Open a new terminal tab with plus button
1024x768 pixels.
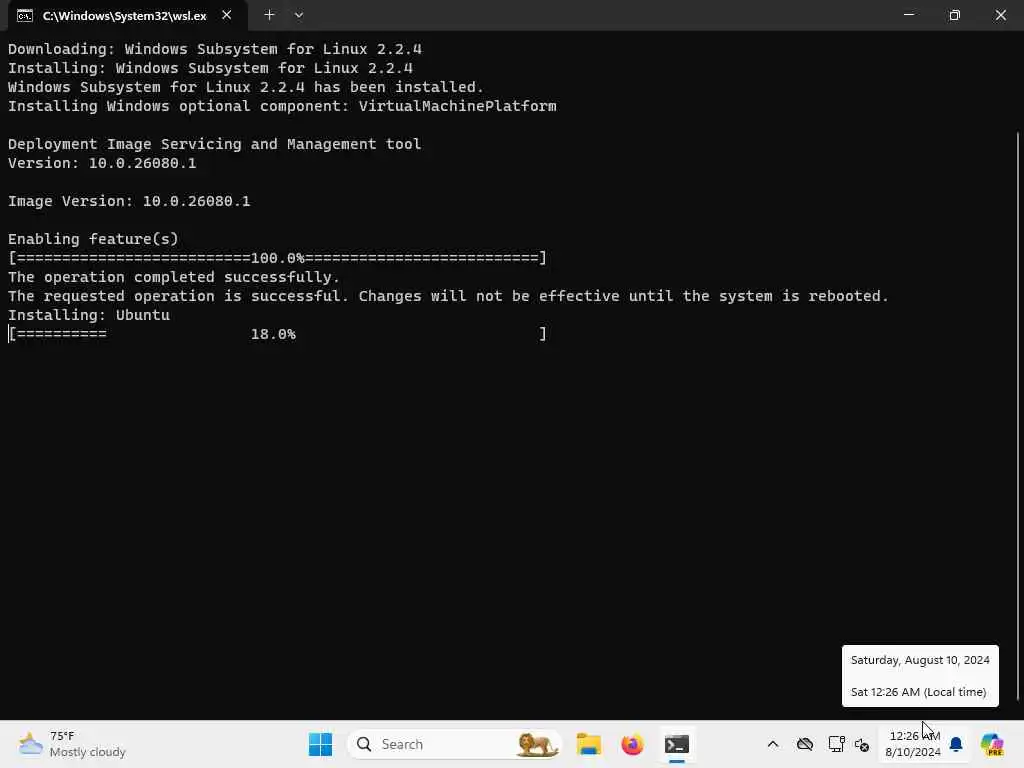click(x=269, y=15)
